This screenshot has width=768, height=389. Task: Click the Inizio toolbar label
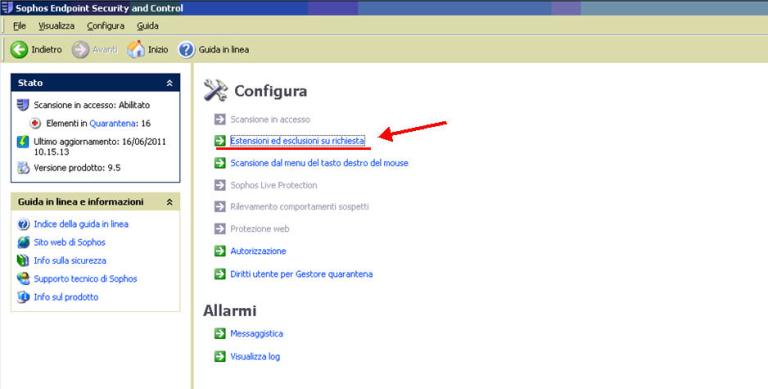point(158,49)
